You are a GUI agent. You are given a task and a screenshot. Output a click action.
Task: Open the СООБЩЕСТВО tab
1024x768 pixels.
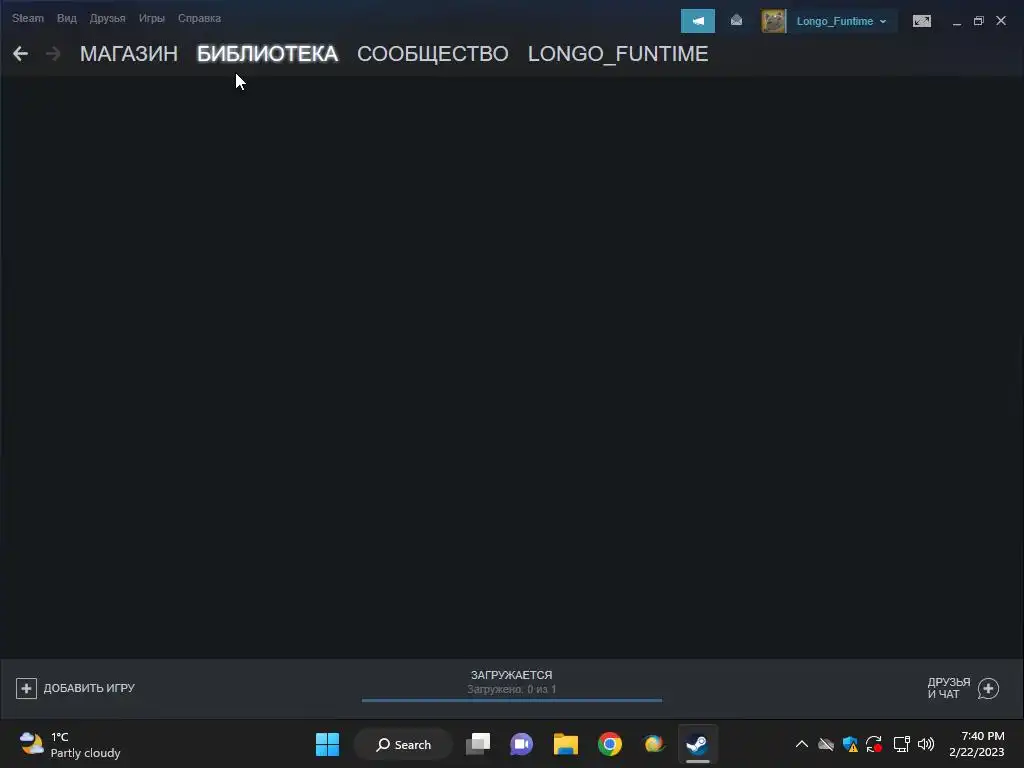click(432, 54)
